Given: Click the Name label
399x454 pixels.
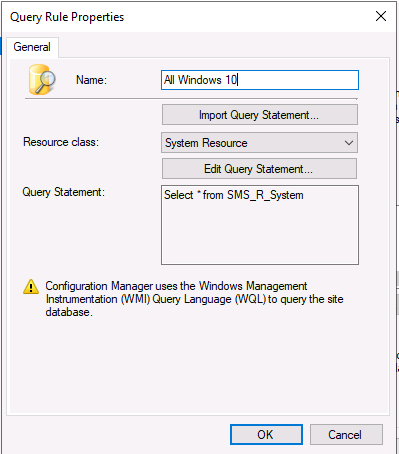Looking at the screenshot, I should 91,80.
